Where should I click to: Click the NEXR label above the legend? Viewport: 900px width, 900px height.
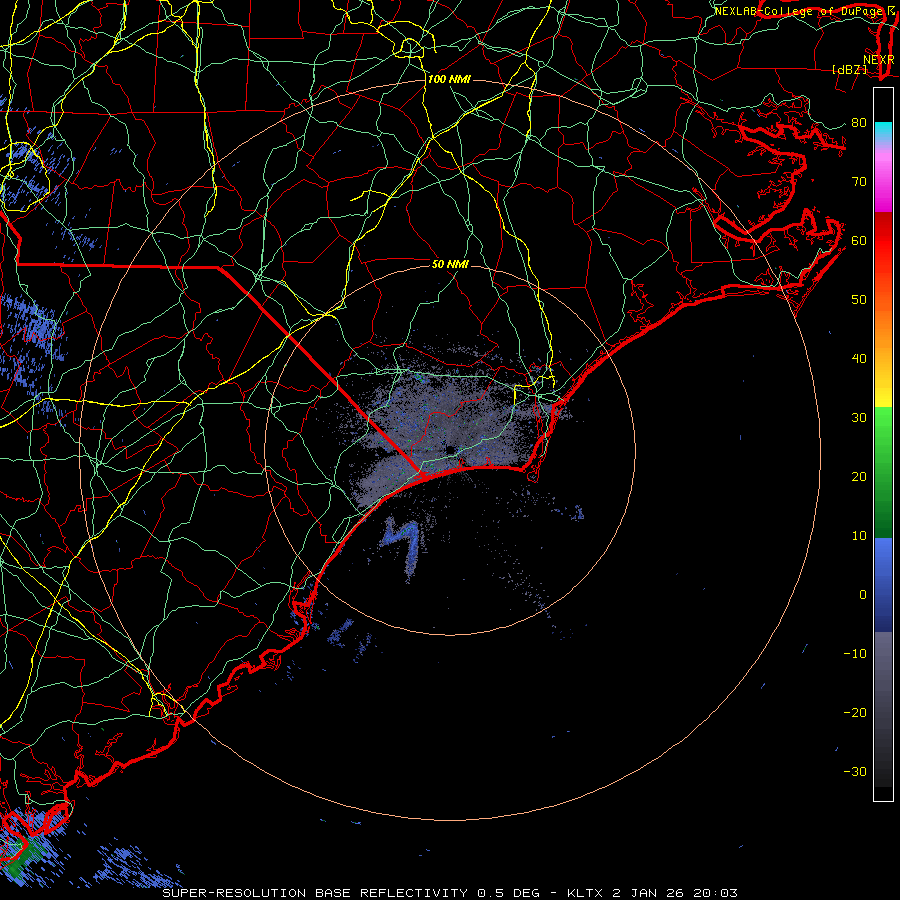879,59
